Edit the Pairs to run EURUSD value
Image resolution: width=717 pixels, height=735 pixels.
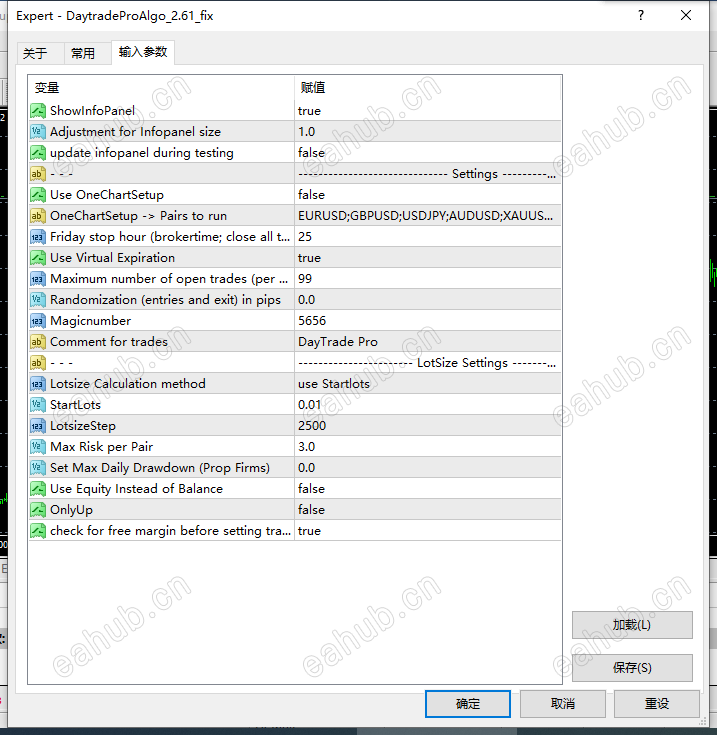point(428,216)
